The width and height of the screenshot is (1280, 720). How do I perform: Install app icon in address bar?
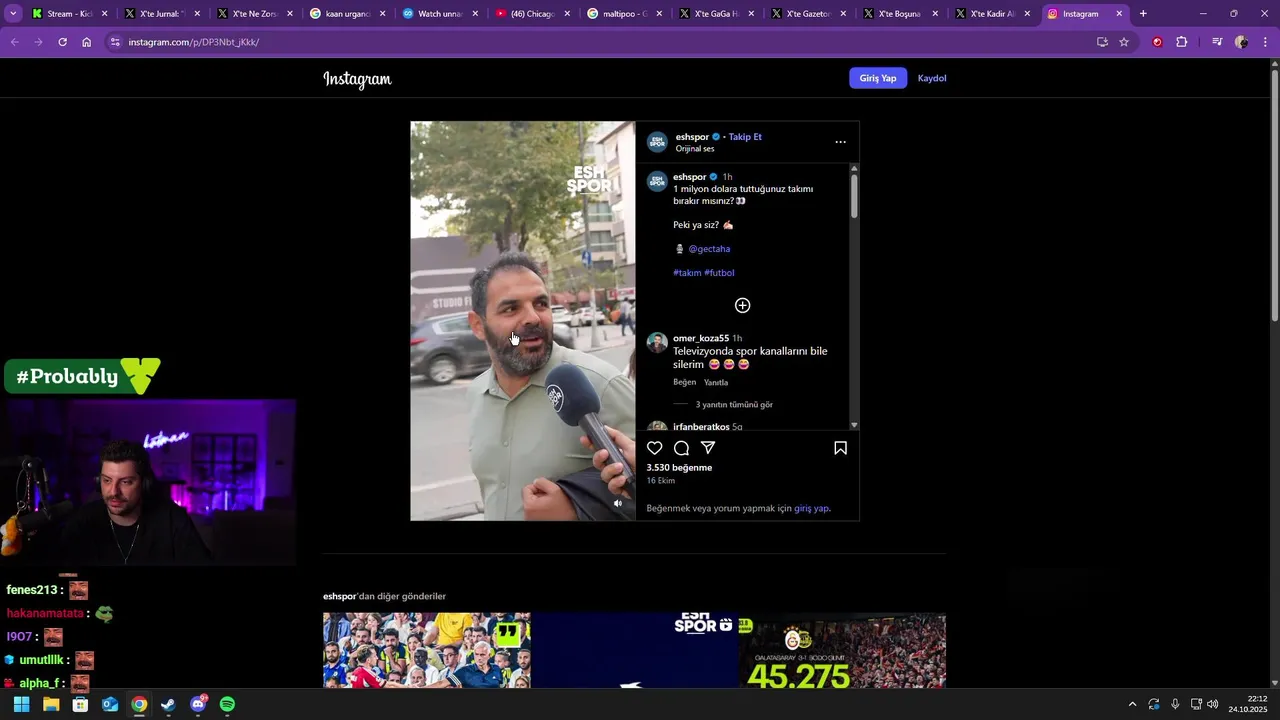pyautogui.click(x=1102, y=42)
